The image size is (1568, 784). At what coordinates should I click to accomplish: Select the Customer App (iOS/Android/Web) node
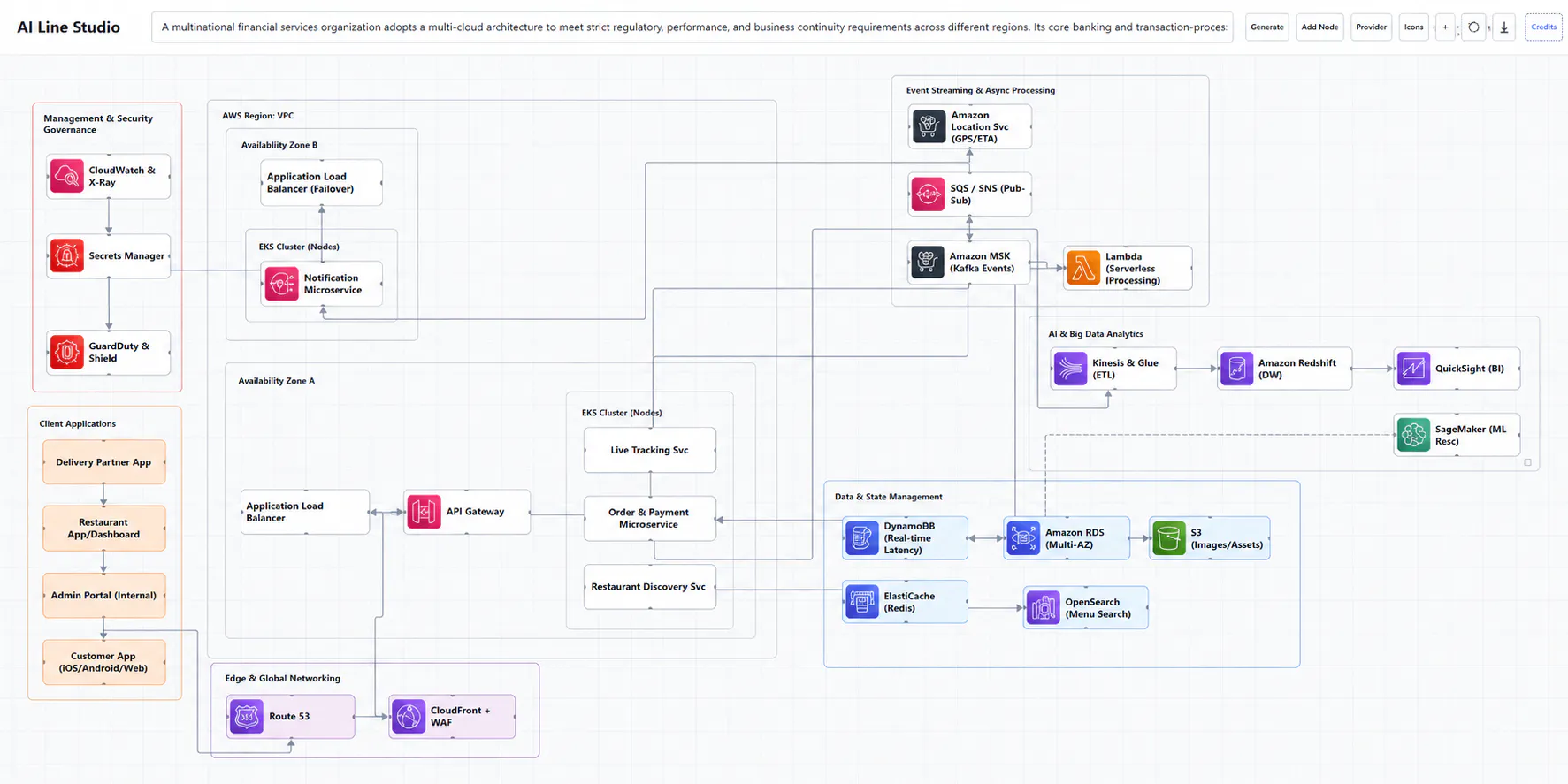[x=104, y=662]
